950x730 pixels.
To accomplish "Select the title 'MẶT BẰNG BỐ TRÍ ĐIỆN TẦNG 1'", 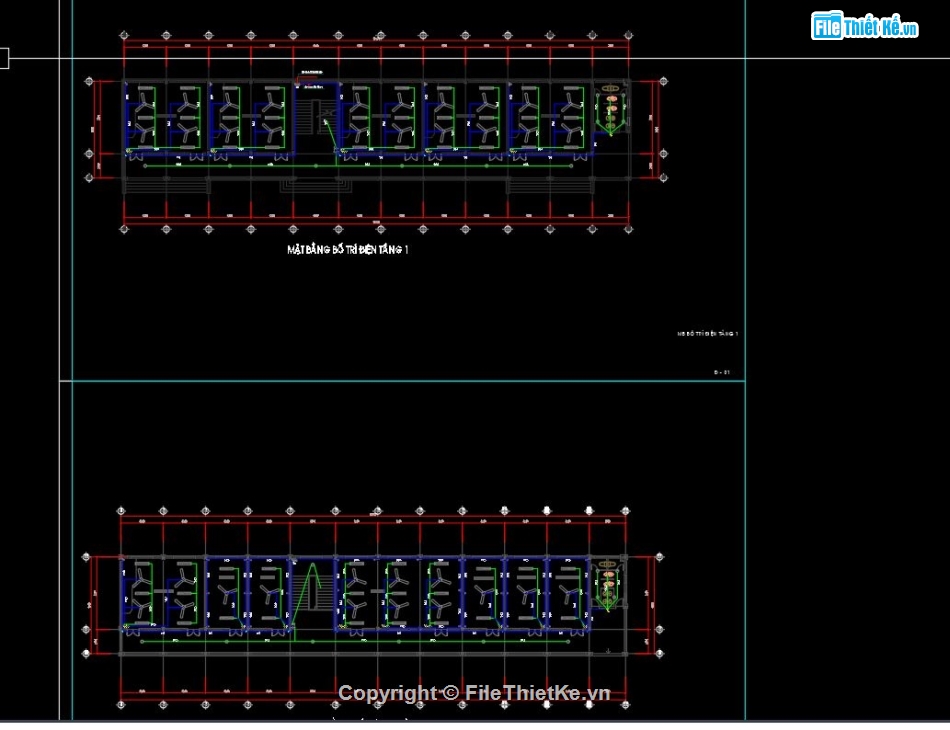I will (x=348, y=250).
